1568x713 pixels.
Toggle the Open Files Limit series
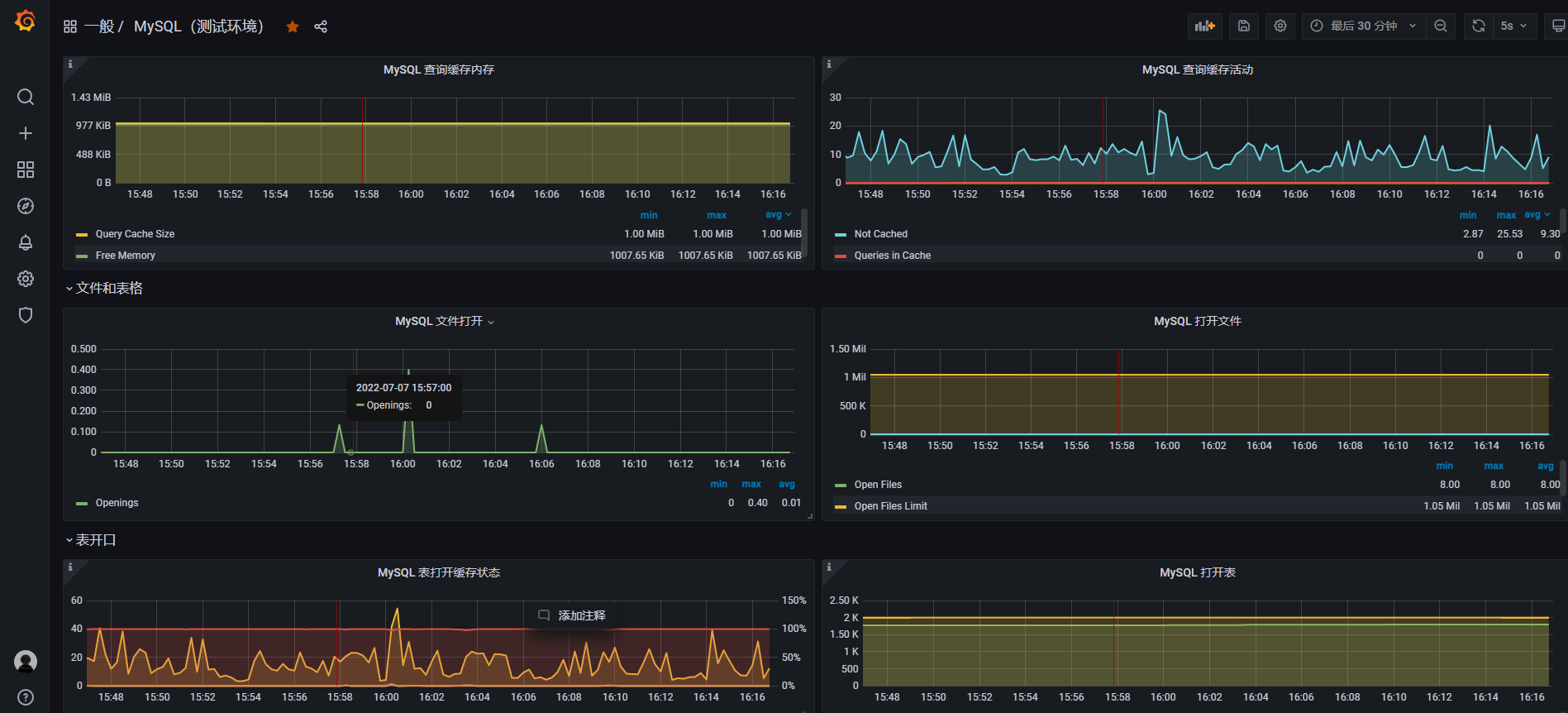coord(890,506)
